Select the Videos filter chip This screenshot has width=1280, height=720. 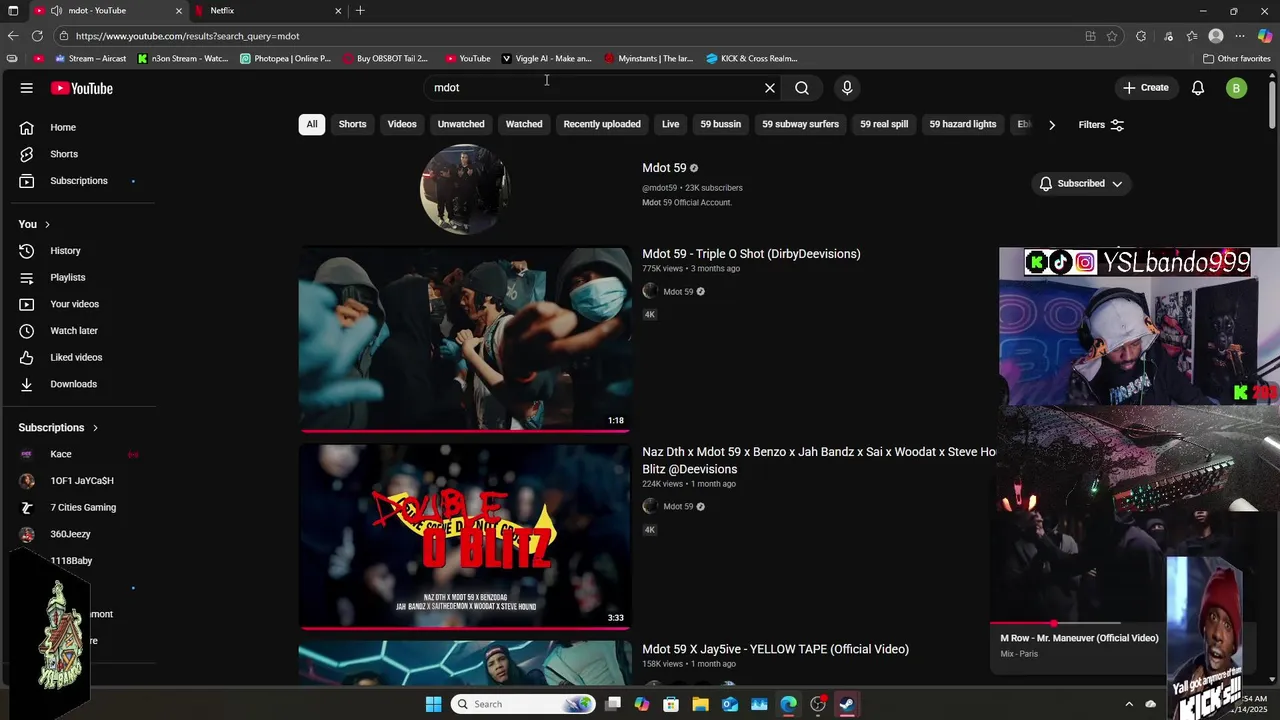click(402, 124)
